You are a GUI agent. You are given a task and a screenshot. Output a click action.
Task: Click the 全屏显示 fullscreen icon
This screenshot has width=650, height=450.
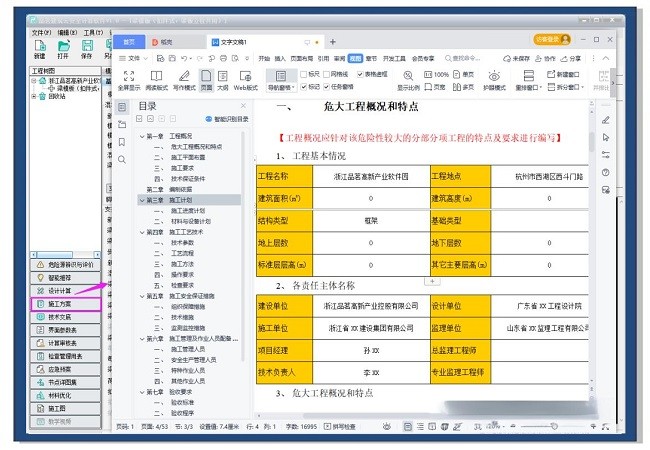coord(129,76)
